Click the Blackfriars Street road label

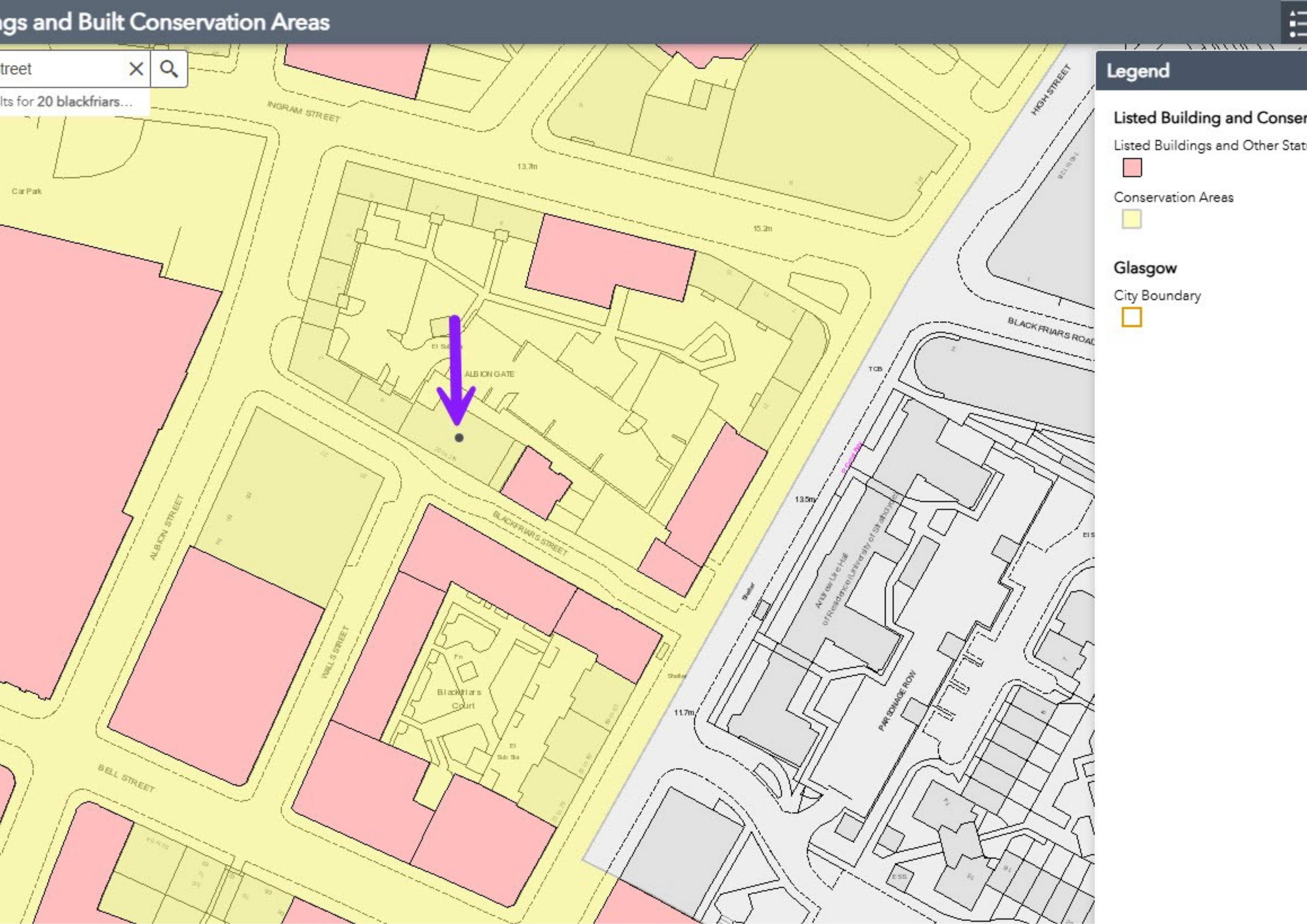(x=530, y=533)
